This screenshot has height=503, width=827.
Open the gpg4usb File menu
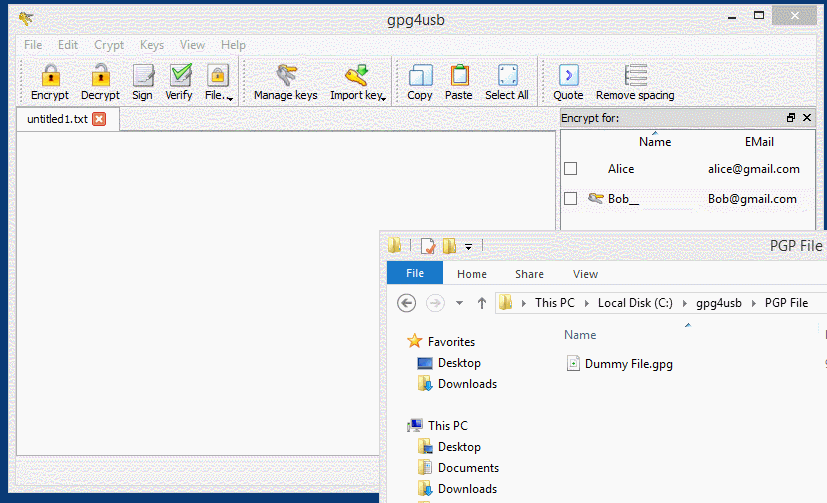coord(33,45)
